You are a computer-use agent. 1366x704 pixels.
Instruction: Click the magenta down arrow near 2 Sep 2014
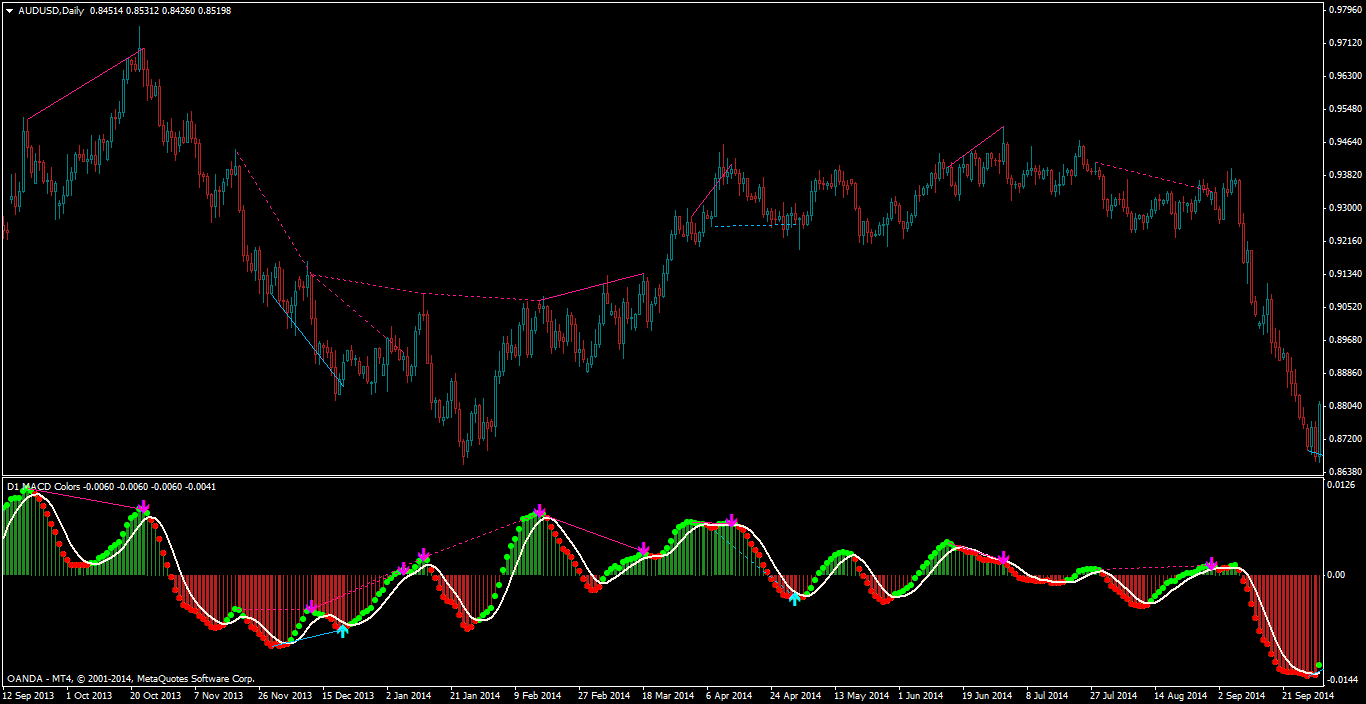tap(1211, 564)
